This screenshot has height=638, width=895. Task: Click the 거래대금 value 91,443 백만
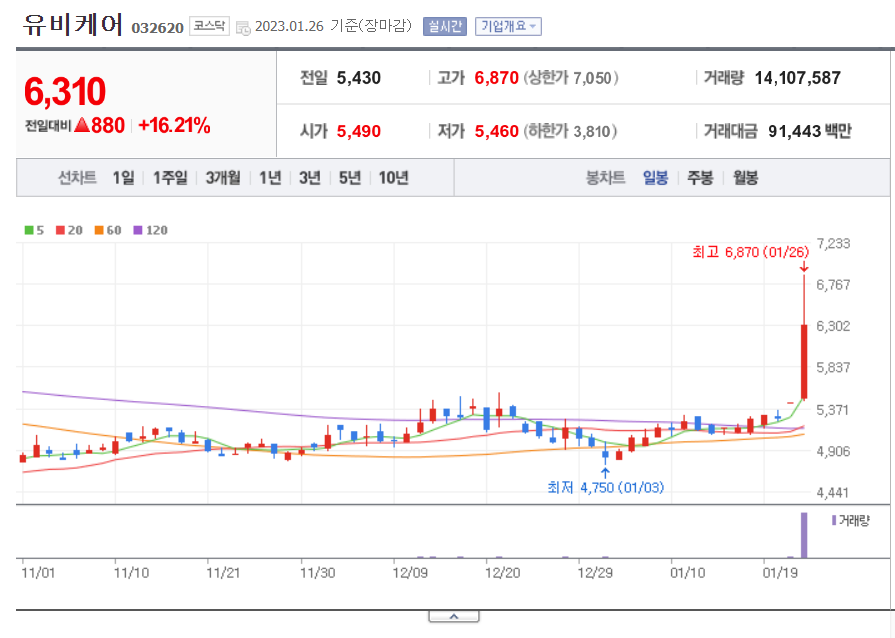[809, 132]
